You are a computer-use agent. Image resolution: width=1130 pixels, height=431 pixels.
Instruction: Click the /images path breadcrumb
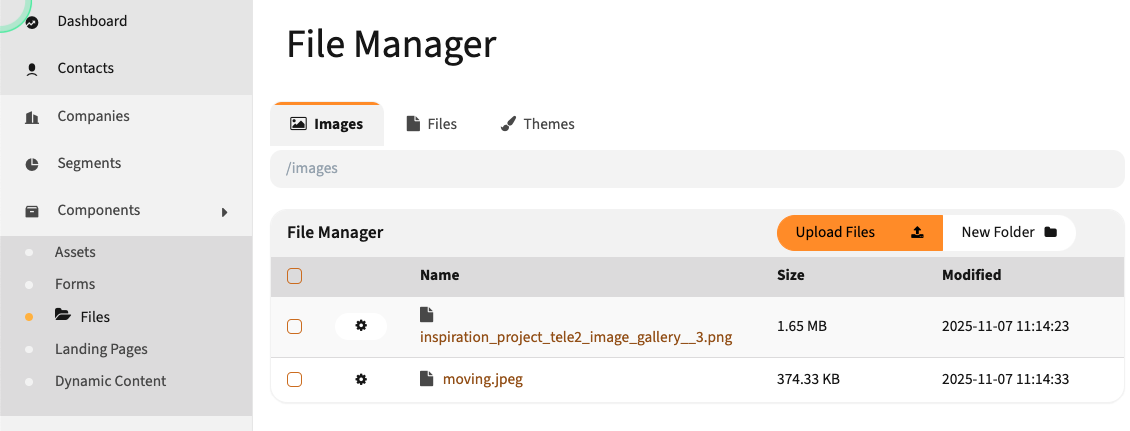pos(312,169)
